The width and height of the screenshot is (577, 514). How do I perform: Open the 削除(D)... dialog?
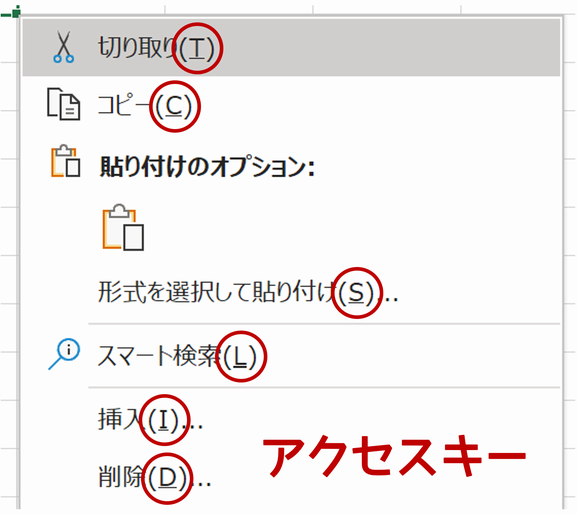click(x=291, y=478)
